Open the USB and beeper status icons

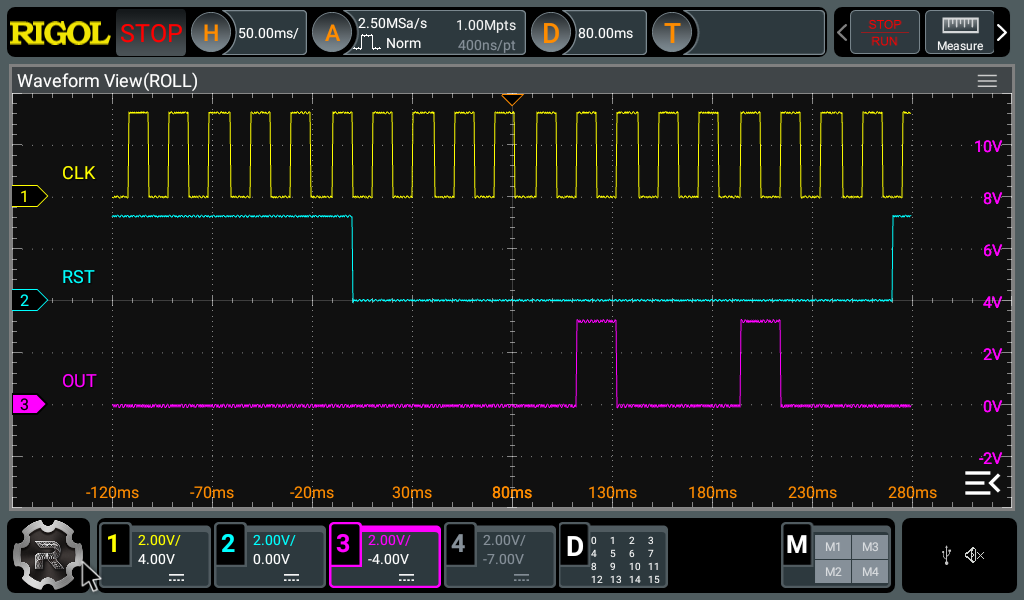coord(959,556)
